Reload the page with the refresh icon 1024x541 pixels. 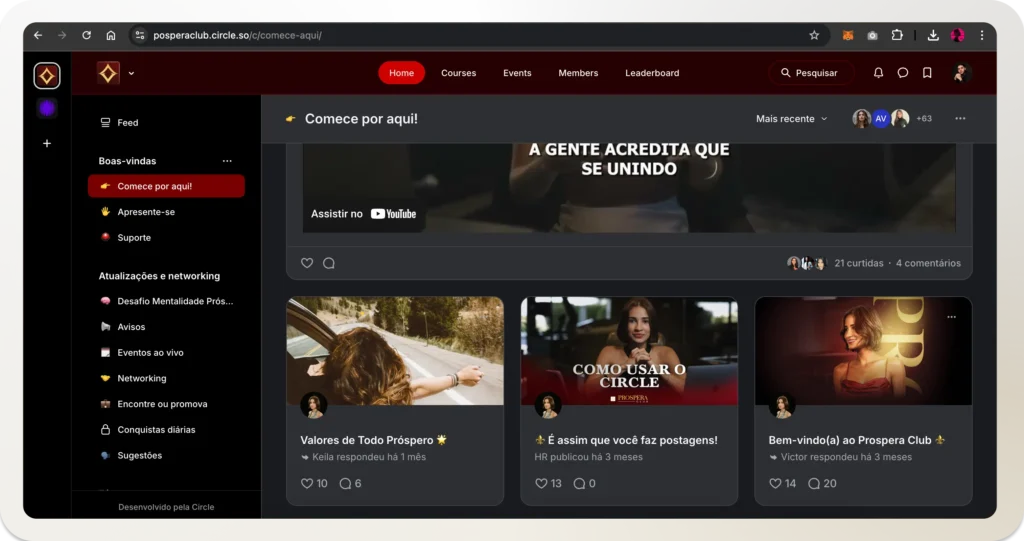(86, 35)
